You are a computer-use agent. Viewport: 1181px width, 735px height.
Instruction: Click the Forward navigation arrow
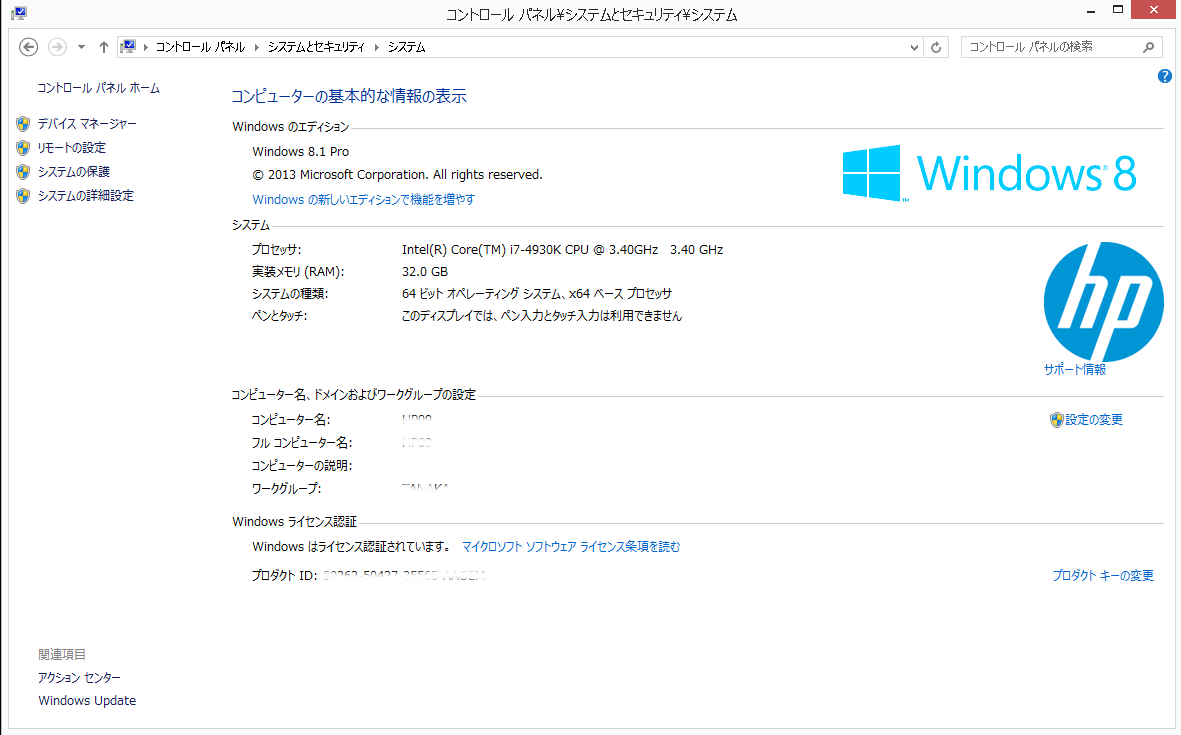57,47
